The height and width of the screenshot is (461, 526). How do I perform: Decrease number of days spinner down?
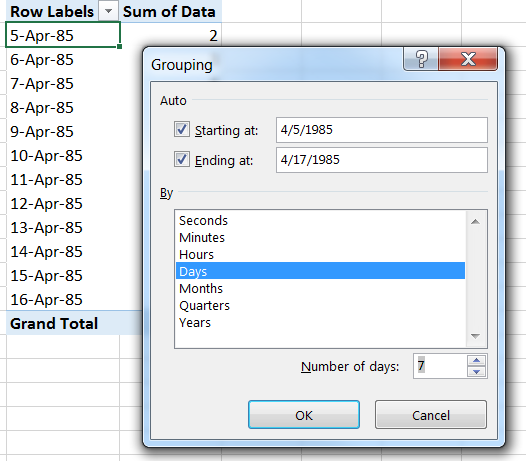click(476, 371)
